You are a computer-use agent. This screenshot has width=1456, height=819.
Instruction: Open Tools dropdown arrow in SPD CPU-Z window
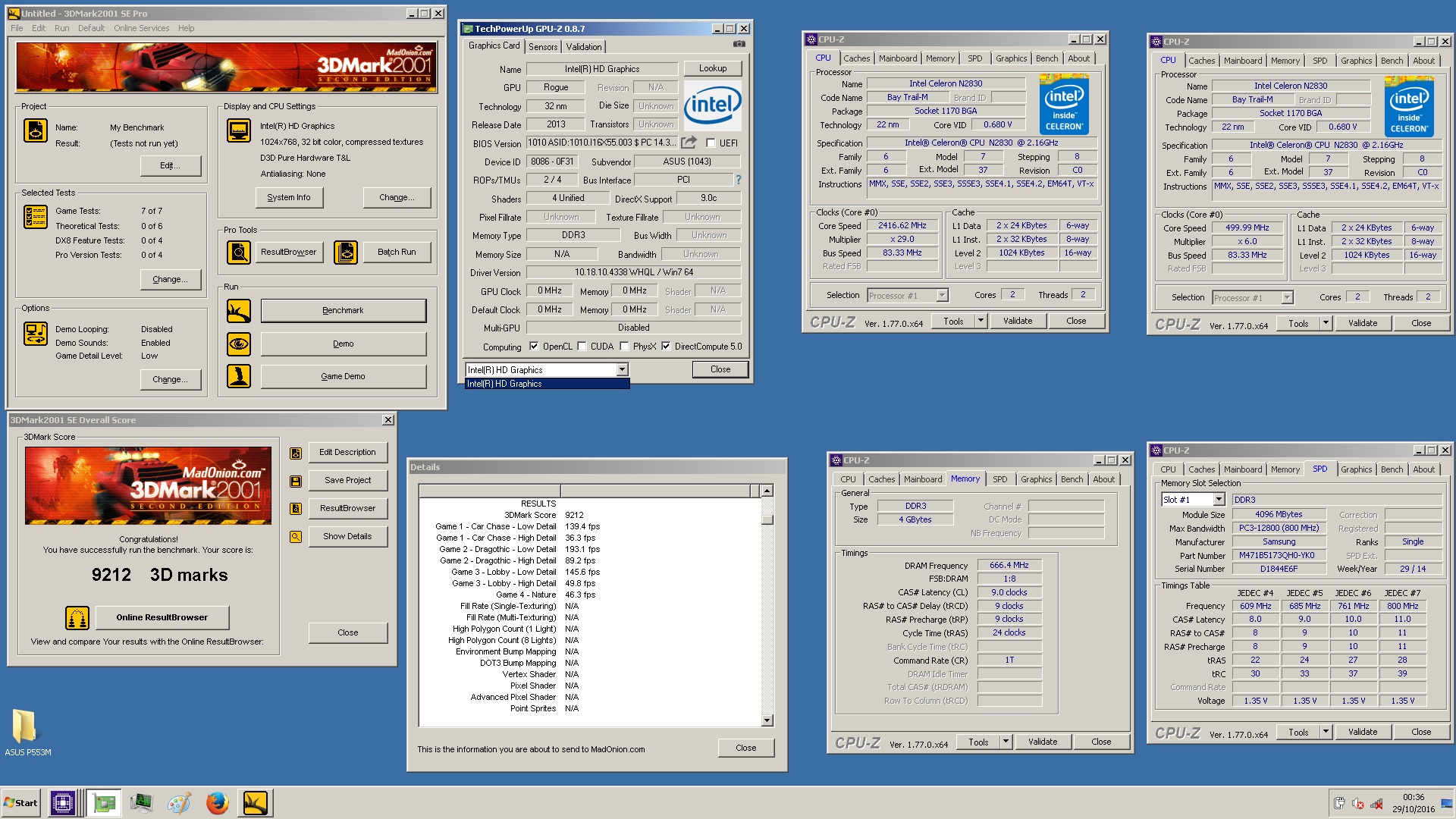pos(1326,733)
